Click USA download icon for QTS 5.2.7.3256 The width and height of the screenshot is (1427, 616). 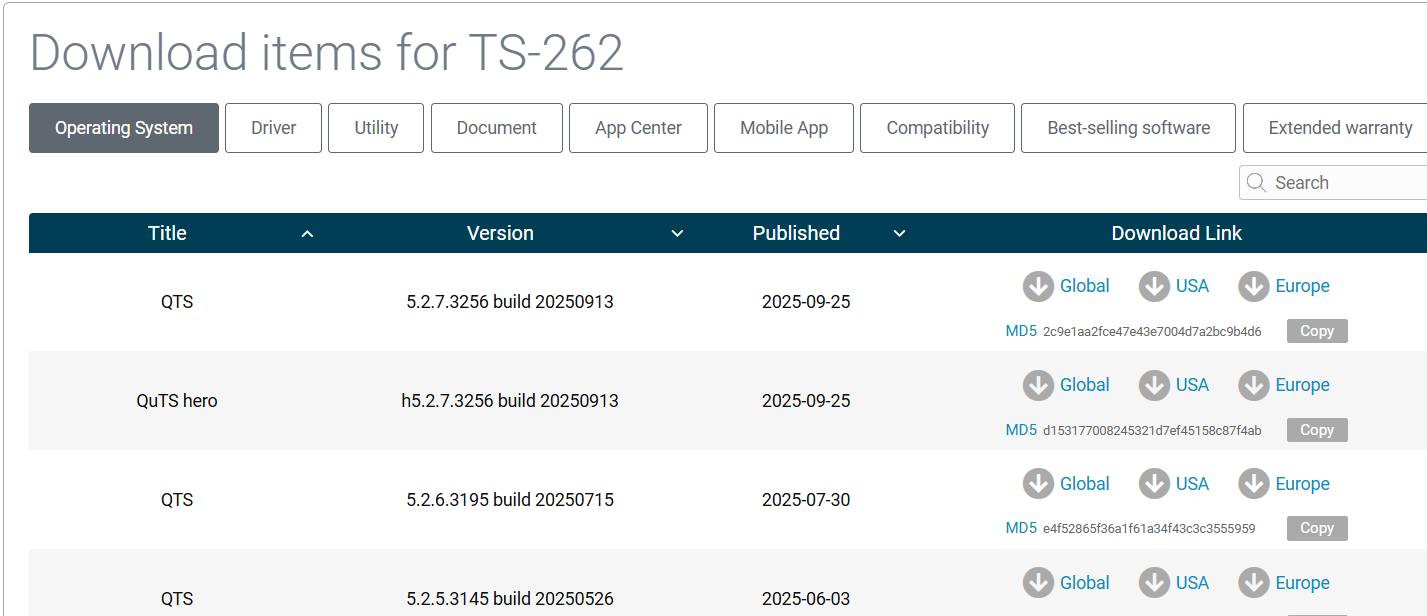1154,287
